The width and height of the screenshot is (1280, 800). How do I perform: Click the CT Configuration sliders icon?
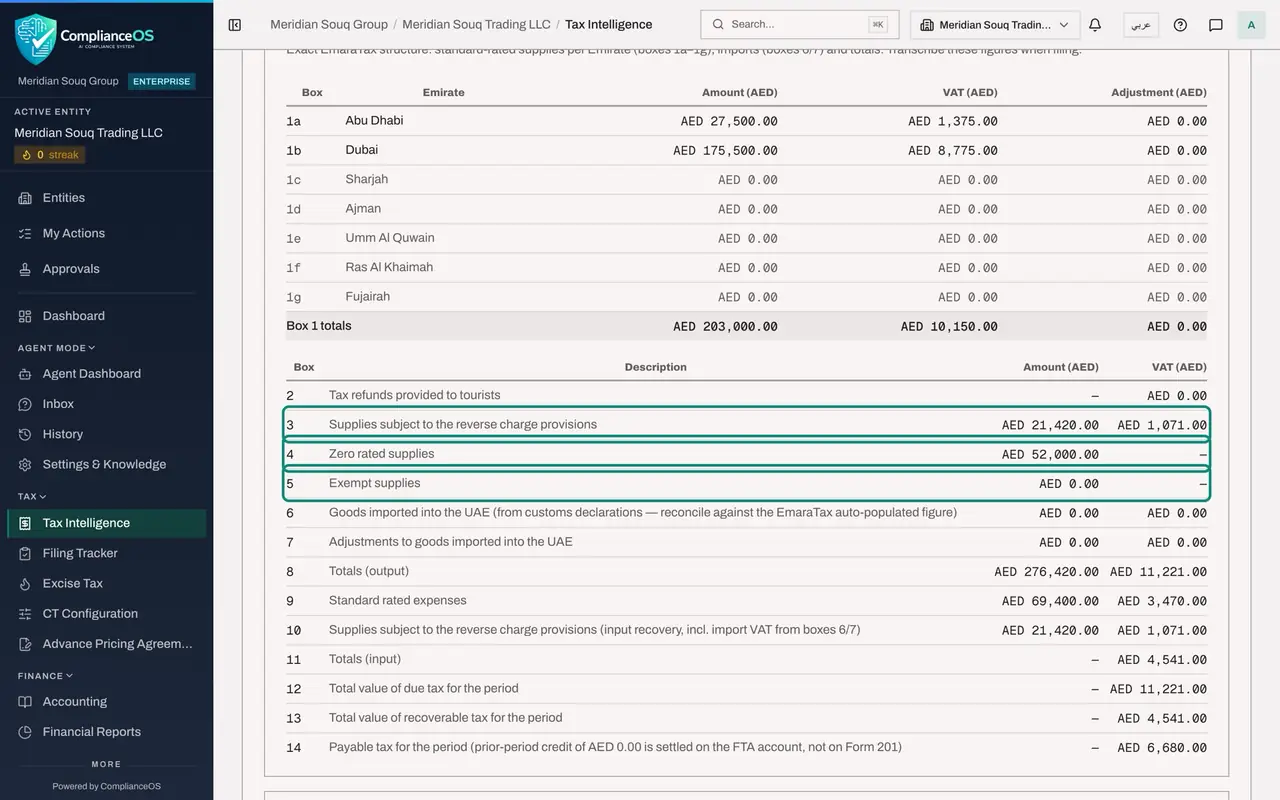click(x=25, y=614)
